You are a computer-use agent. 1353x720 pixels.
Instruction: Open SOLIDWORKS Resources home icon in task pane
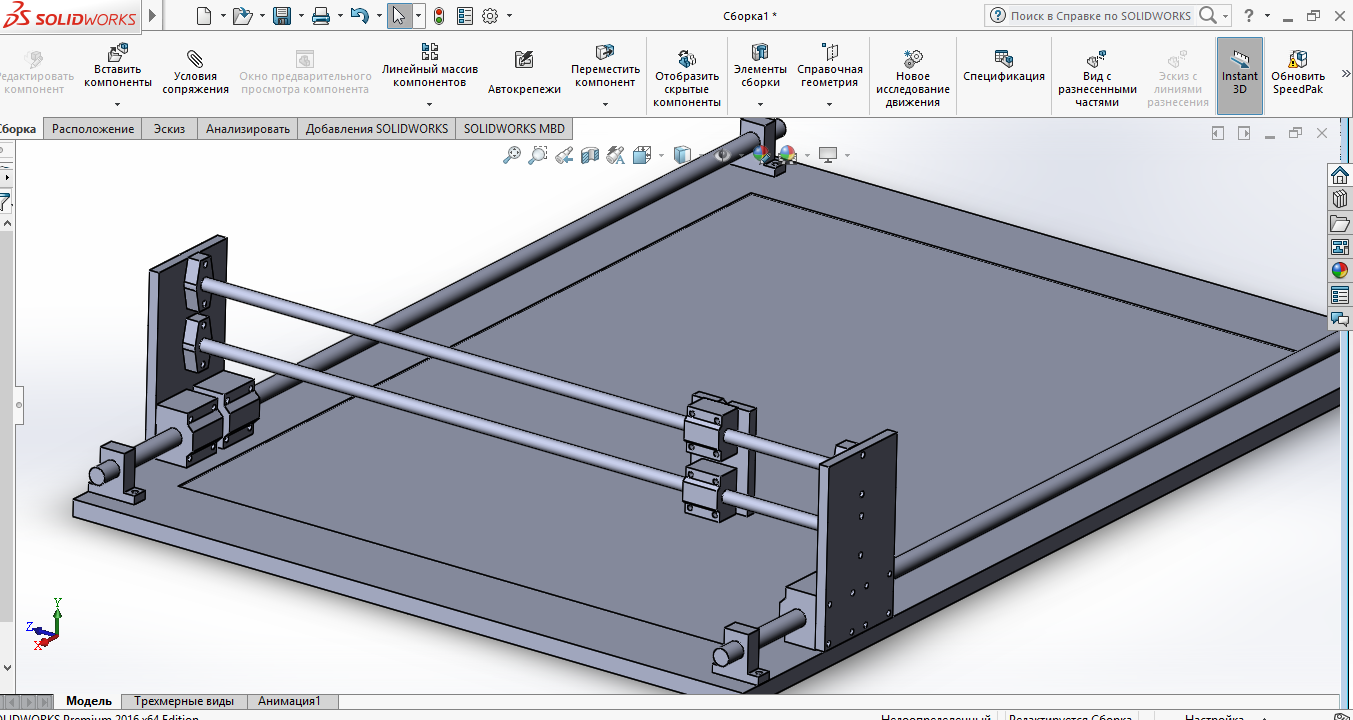(1340, 175)
